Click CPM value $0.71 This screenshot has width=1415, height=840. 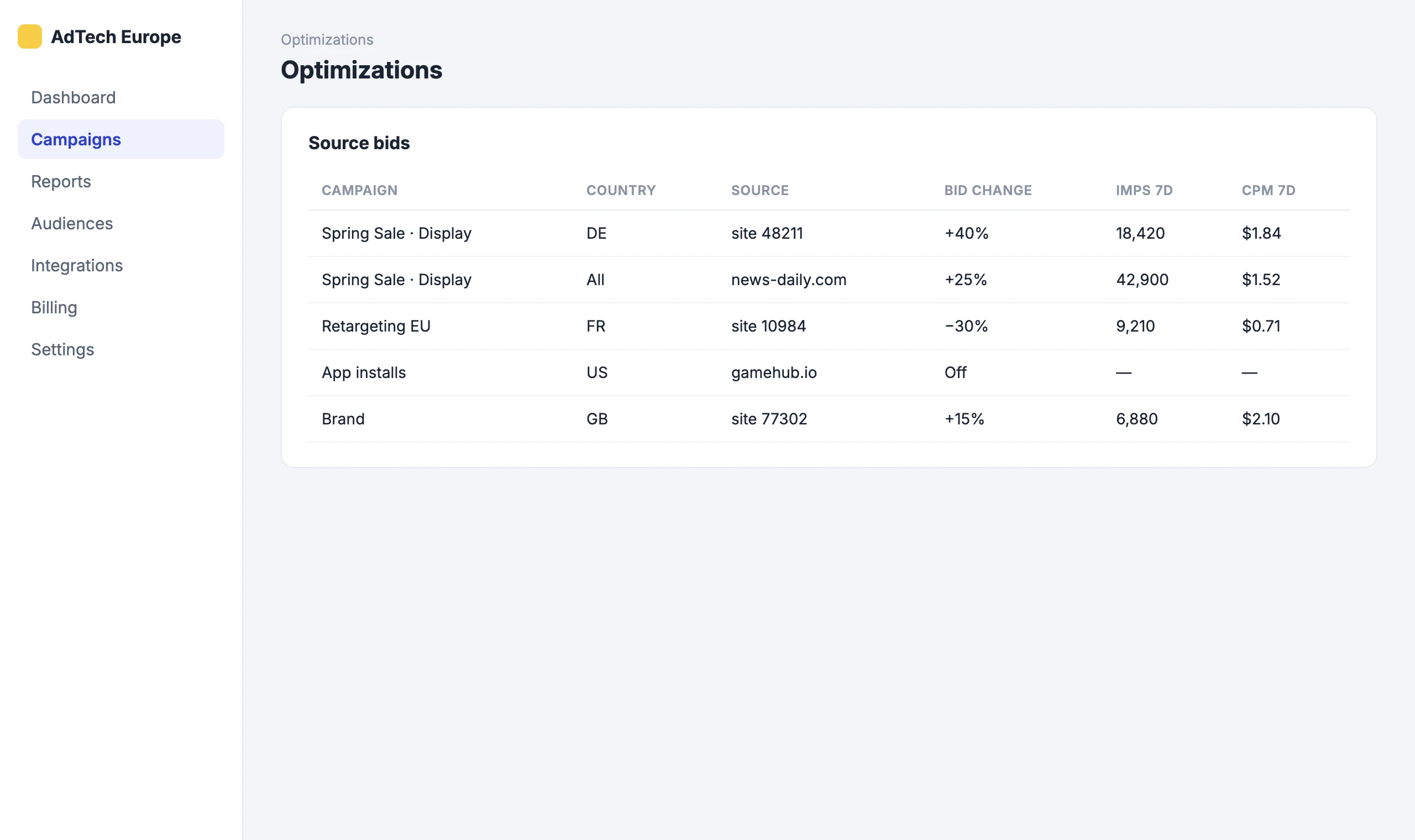pyautogui.click(x=1260, y=326)
